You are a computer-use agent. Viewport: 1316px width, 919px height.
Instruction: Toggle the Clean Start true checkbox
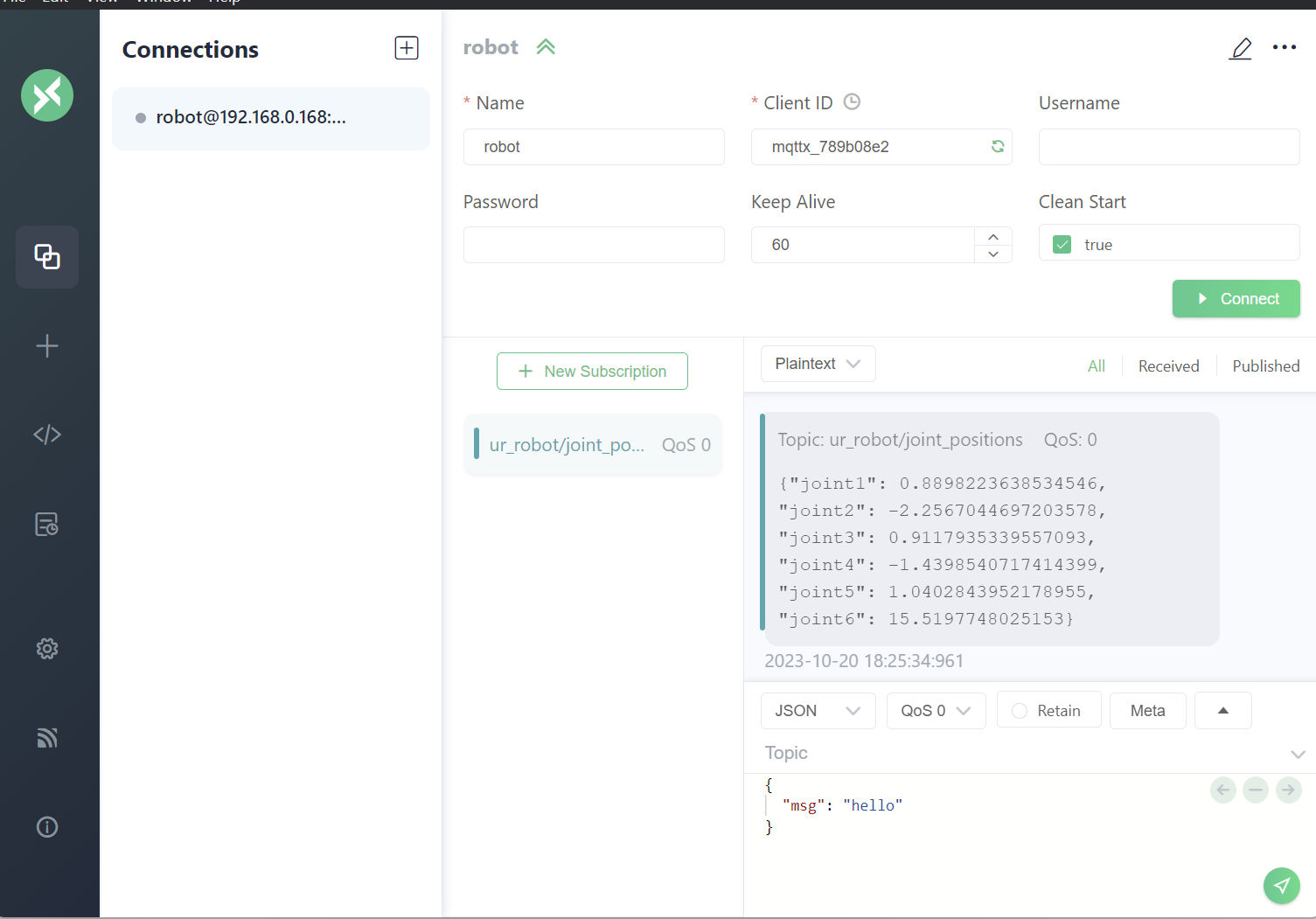click(x=1062, y=245)
